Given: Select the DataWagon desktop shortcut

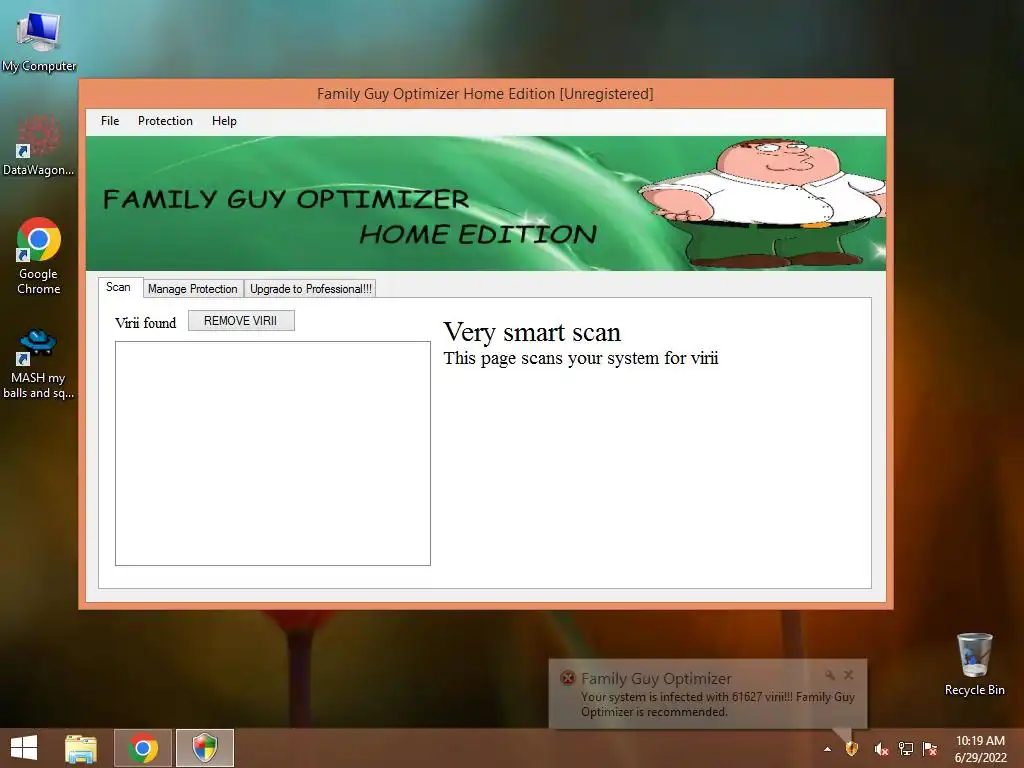Looking at the screenshot, I should point(39,145).
